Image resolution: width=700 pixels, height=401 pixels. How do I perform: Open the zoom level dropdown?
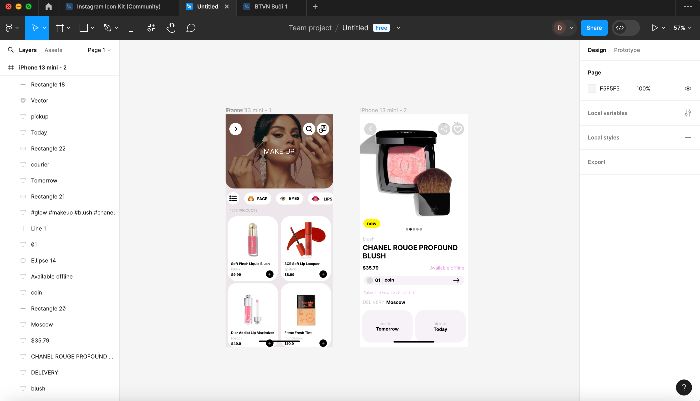682,28
